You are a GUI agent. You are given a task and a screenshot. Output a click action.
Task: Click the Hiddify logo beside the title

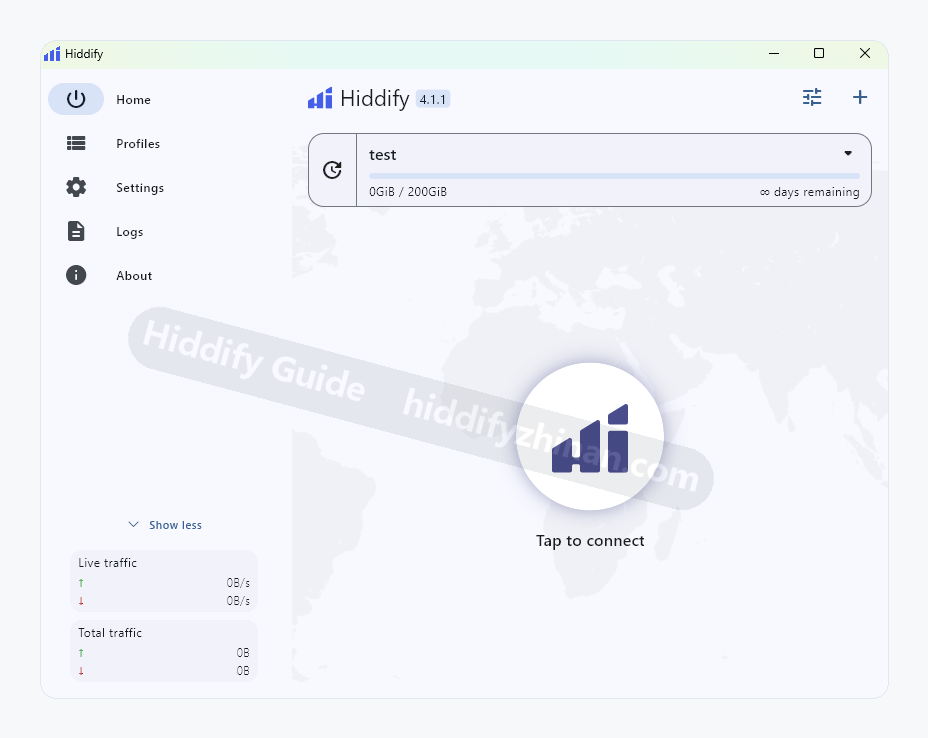pyautogui.click(x=320, y=98)
